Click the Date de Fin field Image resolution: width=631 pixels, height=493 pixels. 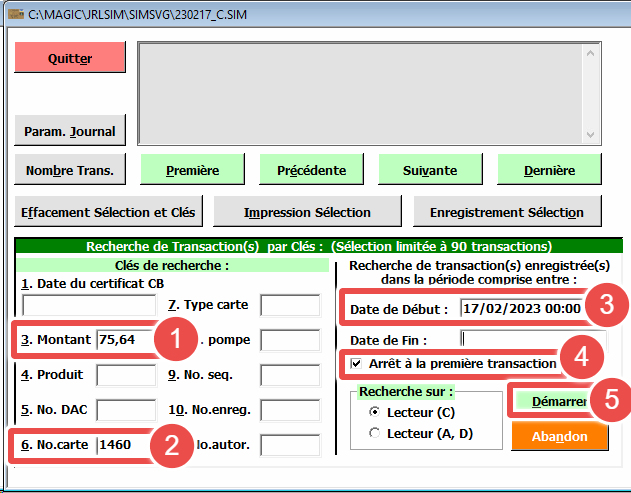tap(520, 340)
